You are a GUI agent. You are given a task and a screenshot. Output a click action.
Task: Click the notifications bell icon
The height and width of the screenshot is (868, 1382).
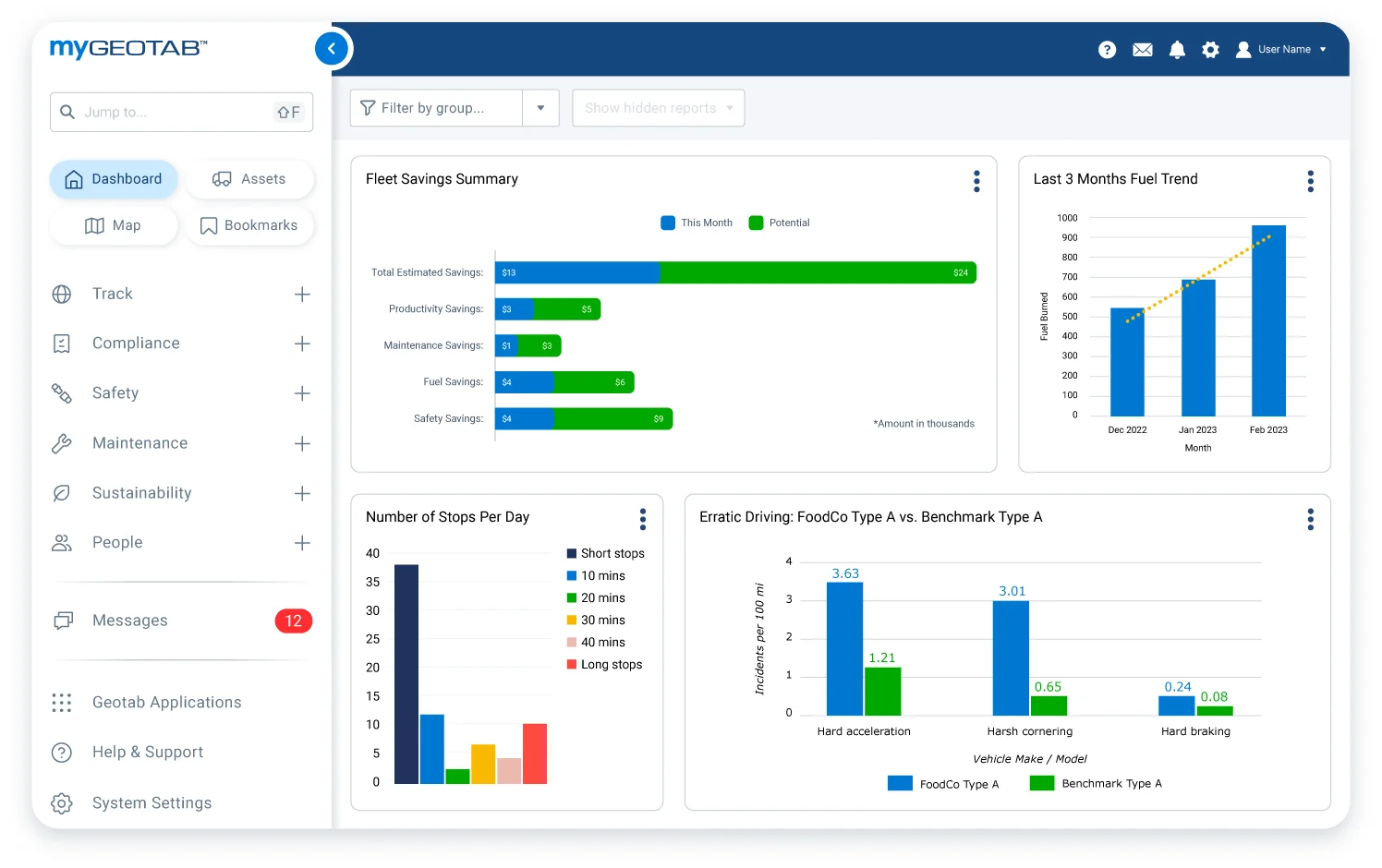pos(1177,49)
